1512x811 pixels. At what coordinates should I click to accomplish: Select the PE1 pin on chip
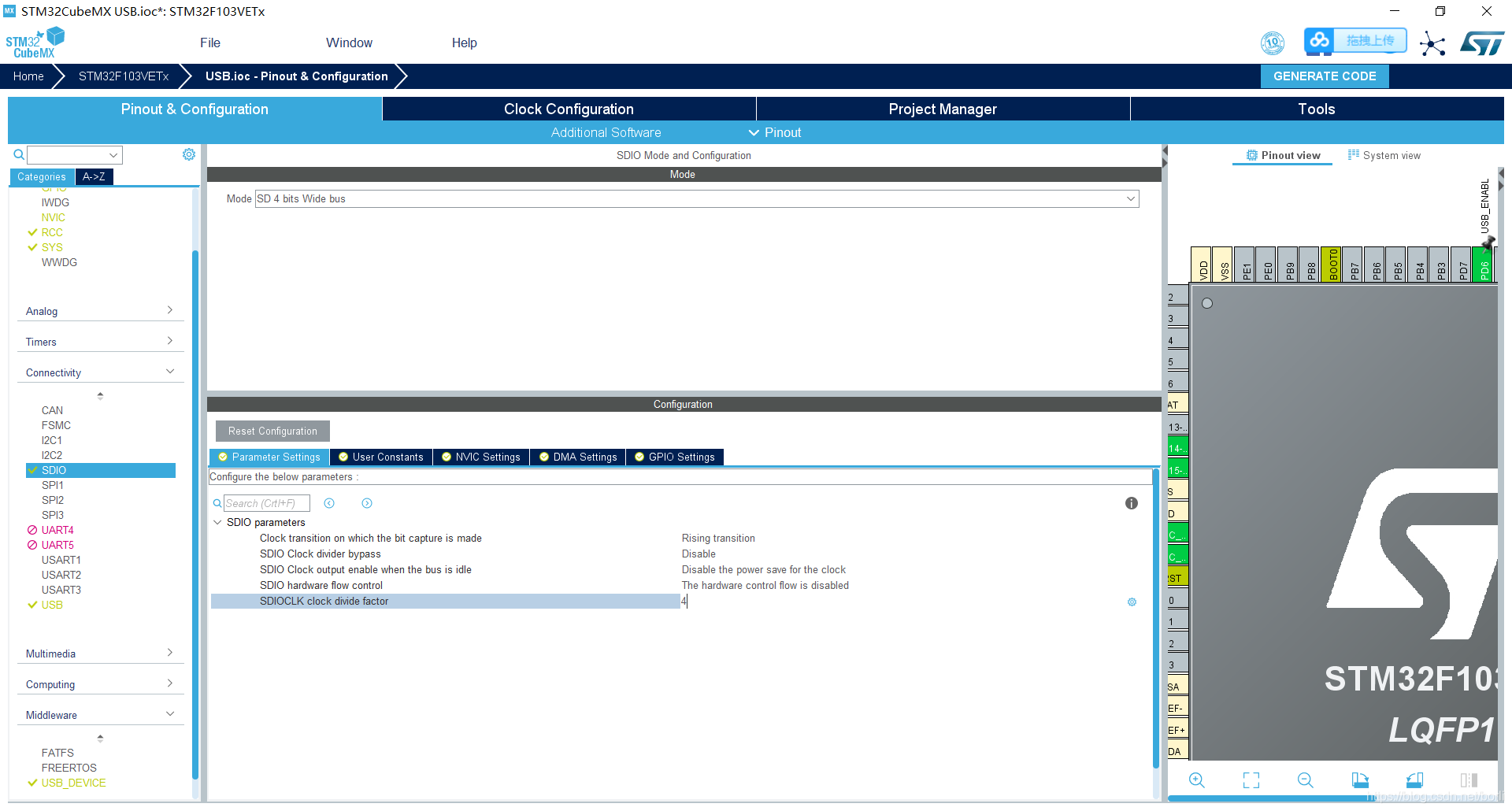(1244, 265)
